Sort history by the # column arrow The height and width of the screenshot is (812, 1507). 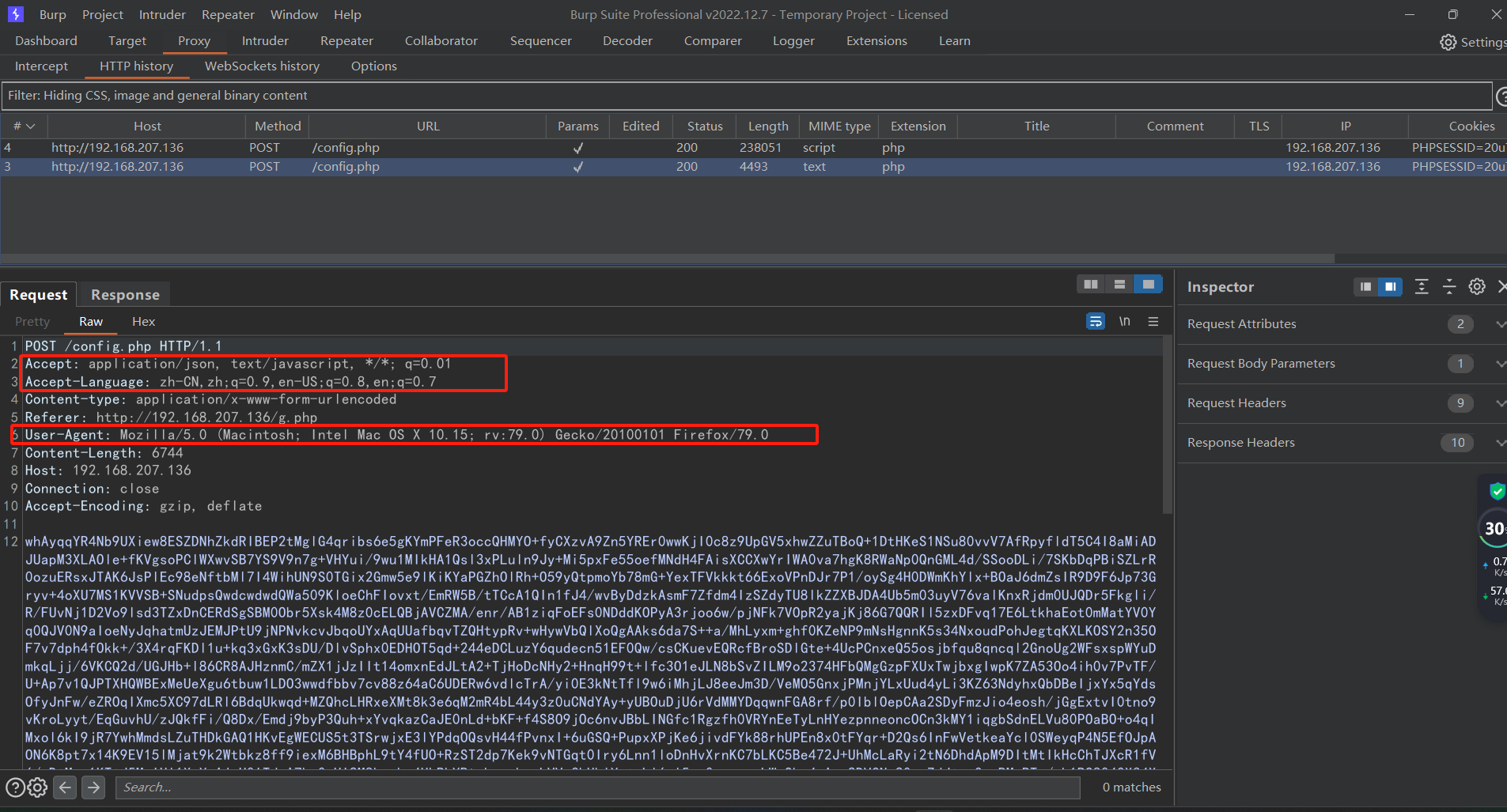(x=31, y=127)
